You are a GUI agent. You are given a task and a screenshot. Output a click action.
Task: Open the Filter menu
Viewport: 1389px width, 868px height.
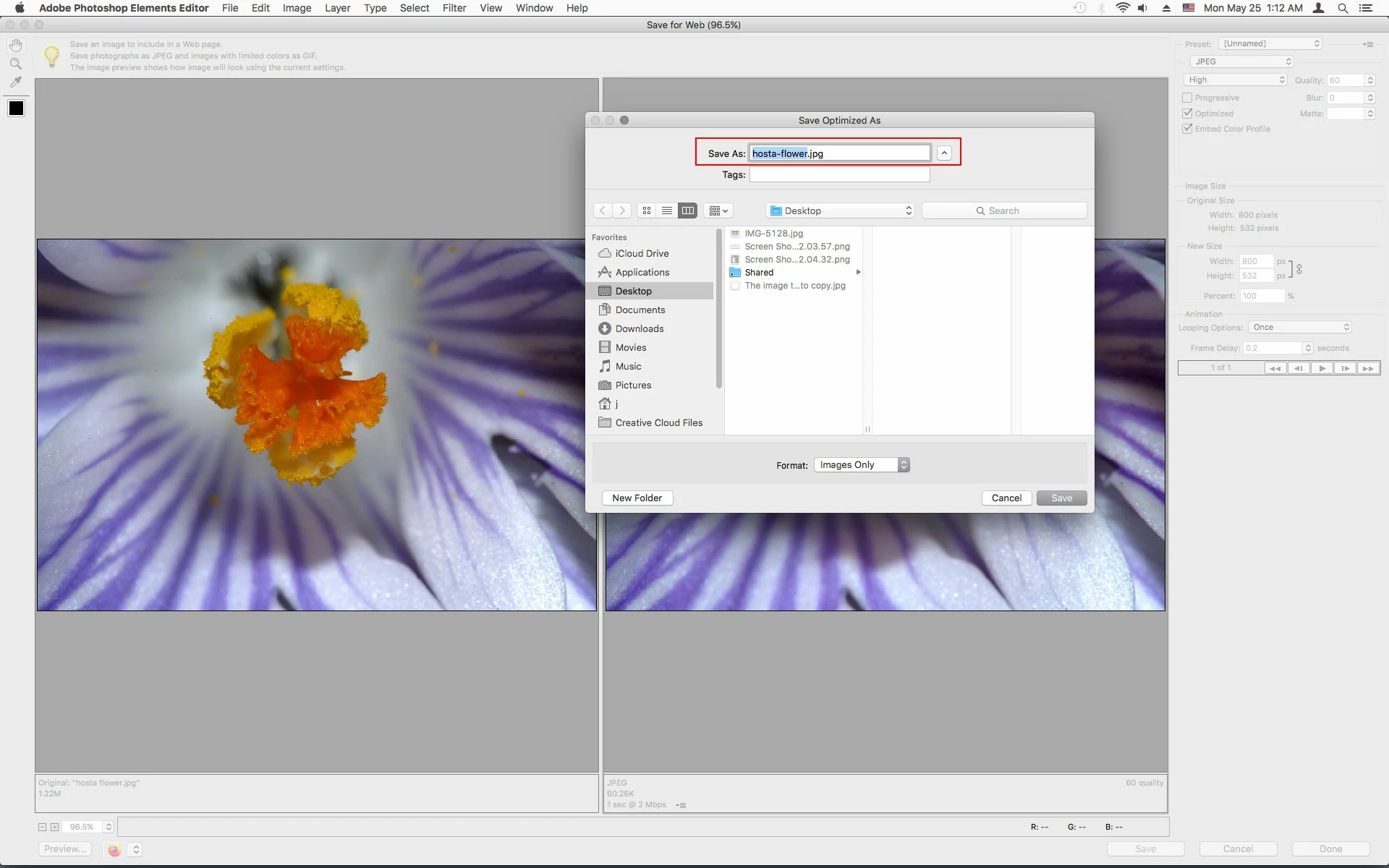coord(454,8)
